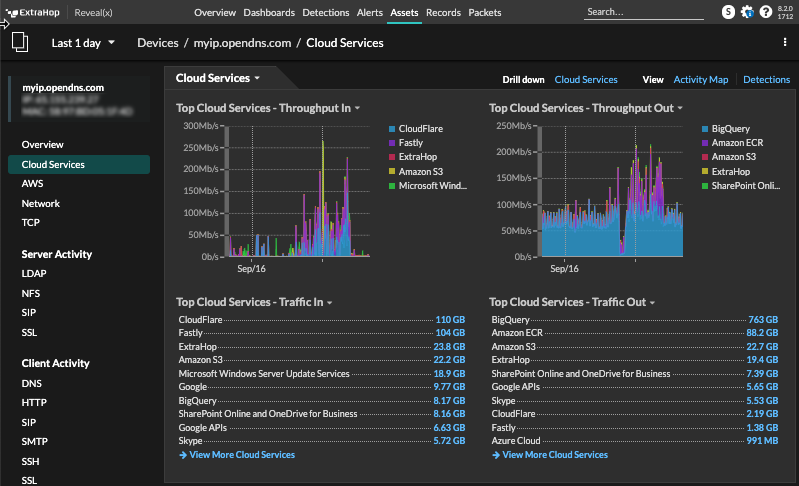Open SMTP under Client Activity
Viewport: 799px width, 486px height.
35,442
